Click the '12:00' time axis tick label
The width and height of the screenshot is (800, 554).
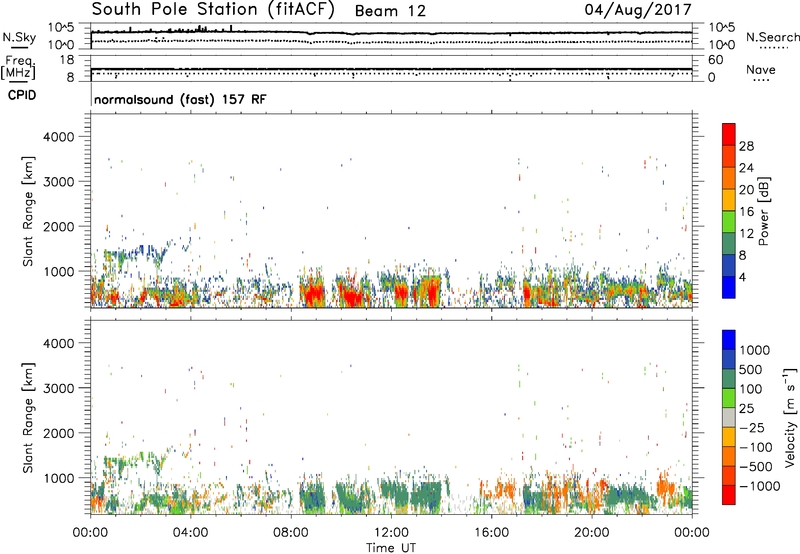point(391,533)
